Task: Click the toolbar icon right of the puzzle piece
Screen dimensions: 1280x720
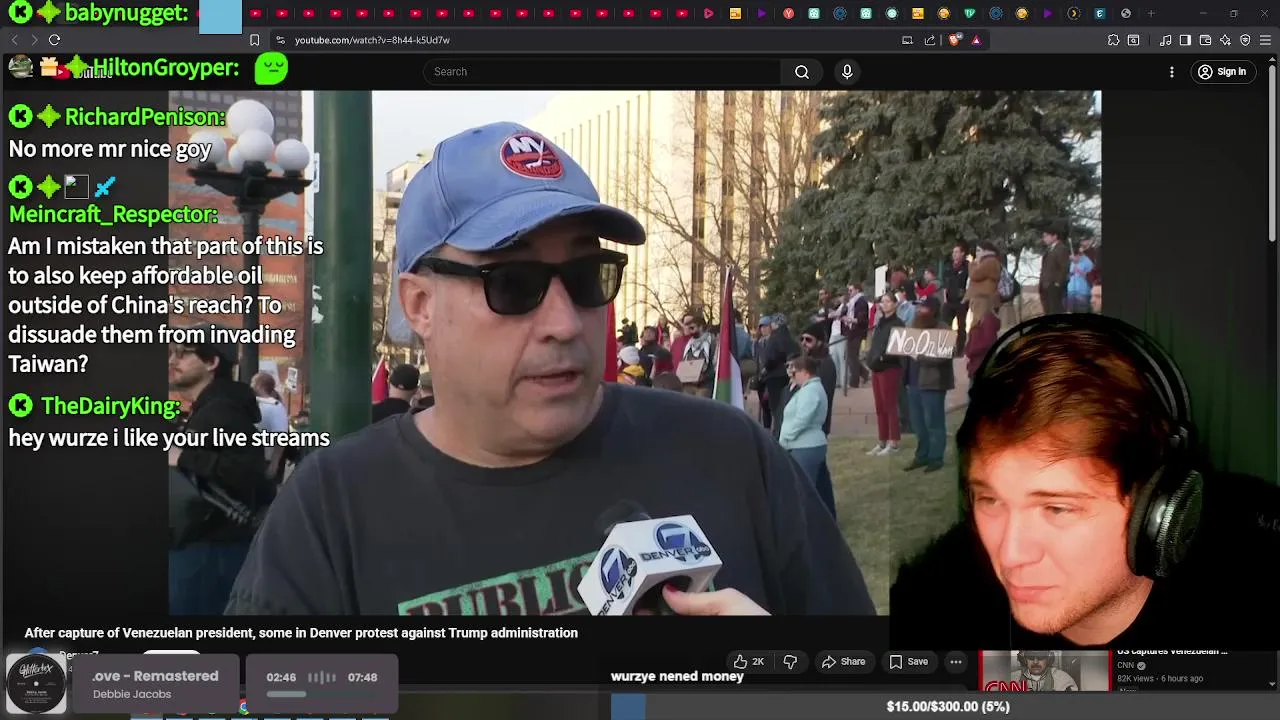Action: 1133,40
